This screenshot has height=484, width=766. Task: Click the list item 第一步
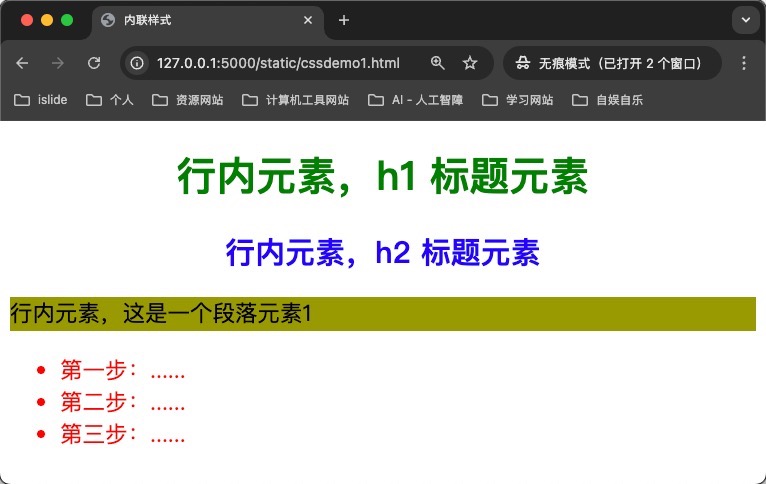pos(123,370)
